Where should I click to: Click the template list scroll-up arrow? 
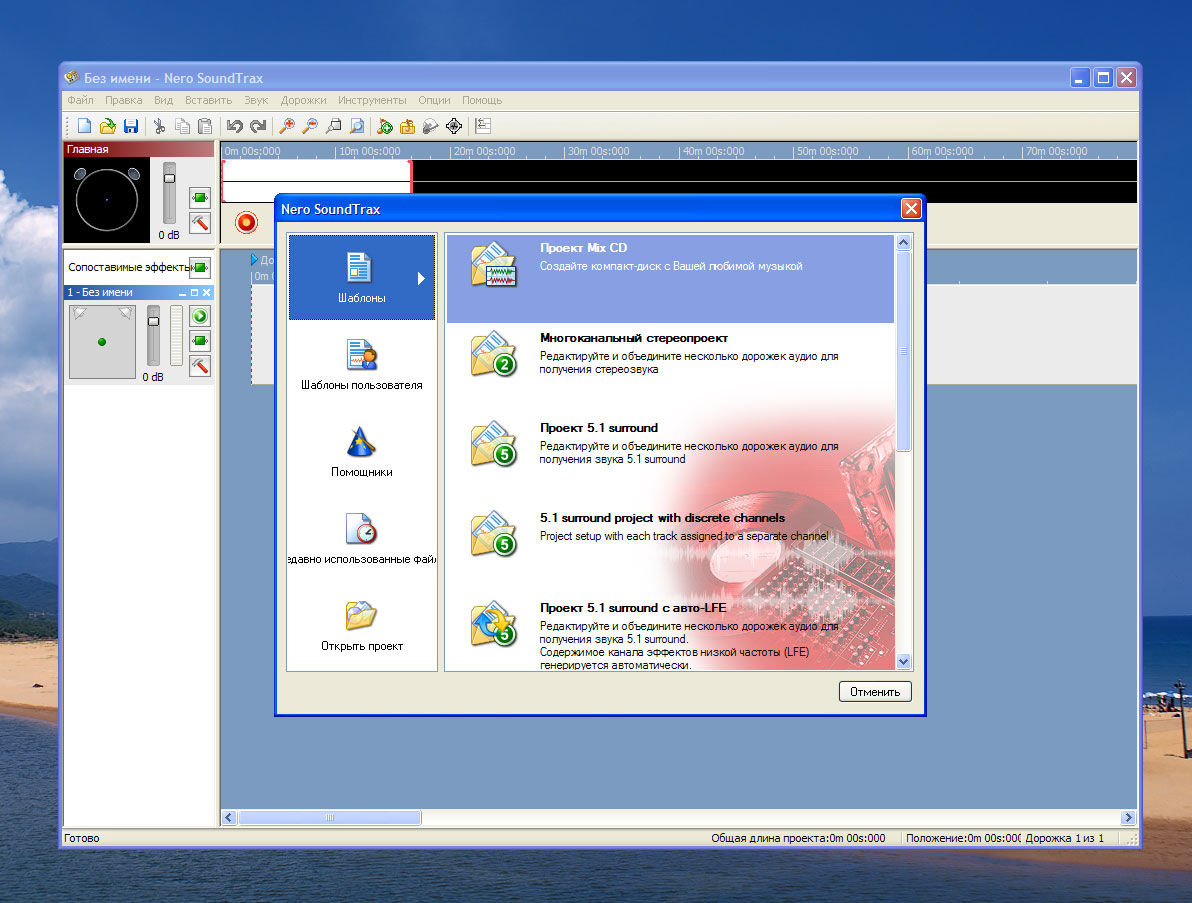[903, 242]
